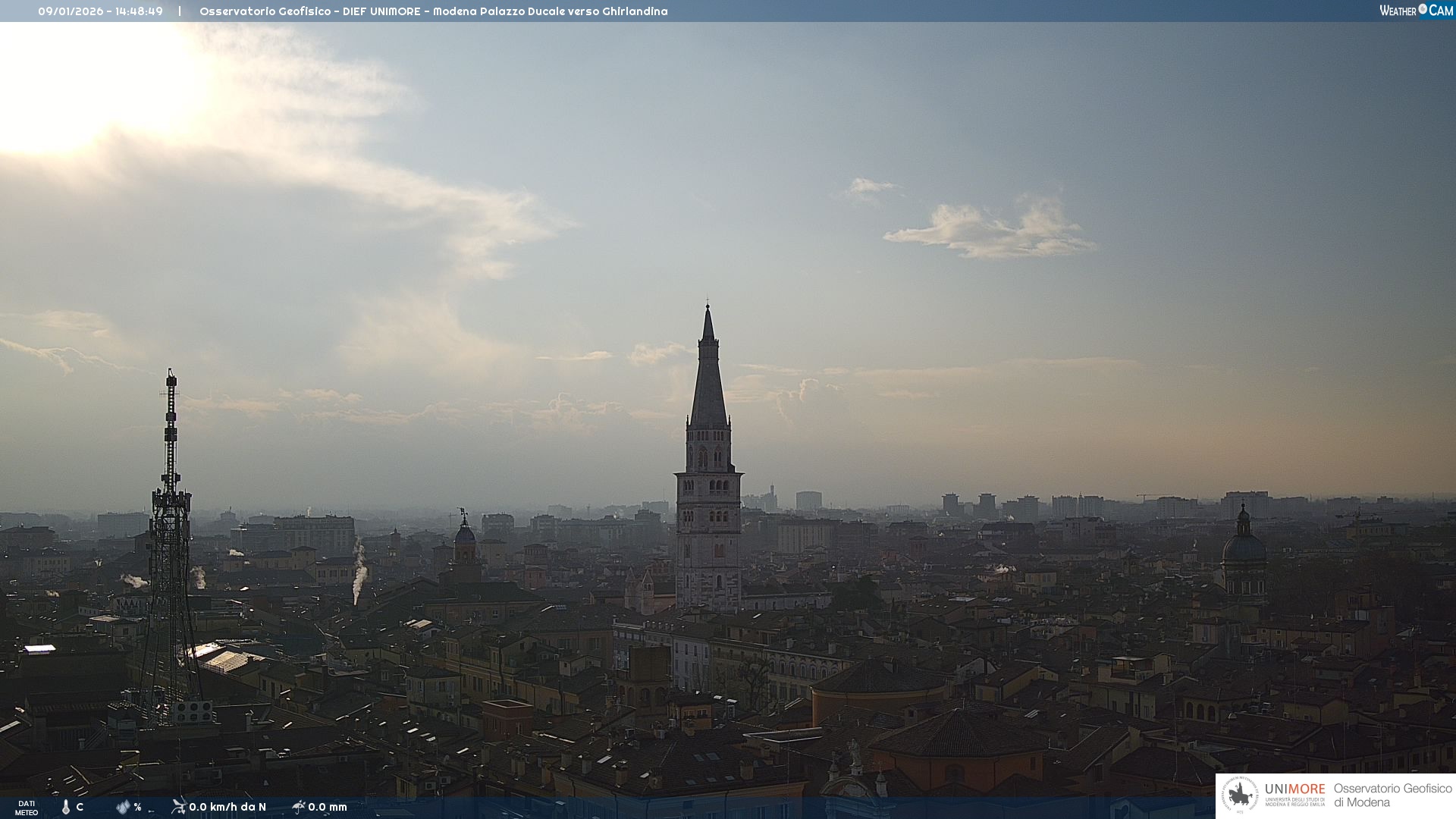1456x819 pixels.
Task: Click the 0.0 mm rainfall reading
Action: tap(328, 807)
